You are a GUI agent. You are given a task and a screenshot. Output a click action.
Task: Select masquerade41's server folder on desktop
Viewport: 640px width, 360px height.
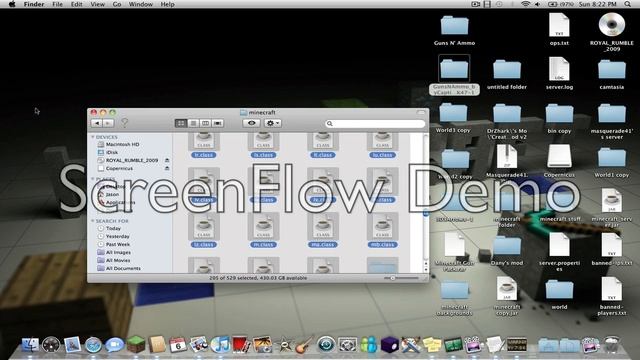click(x=611, y=122)
